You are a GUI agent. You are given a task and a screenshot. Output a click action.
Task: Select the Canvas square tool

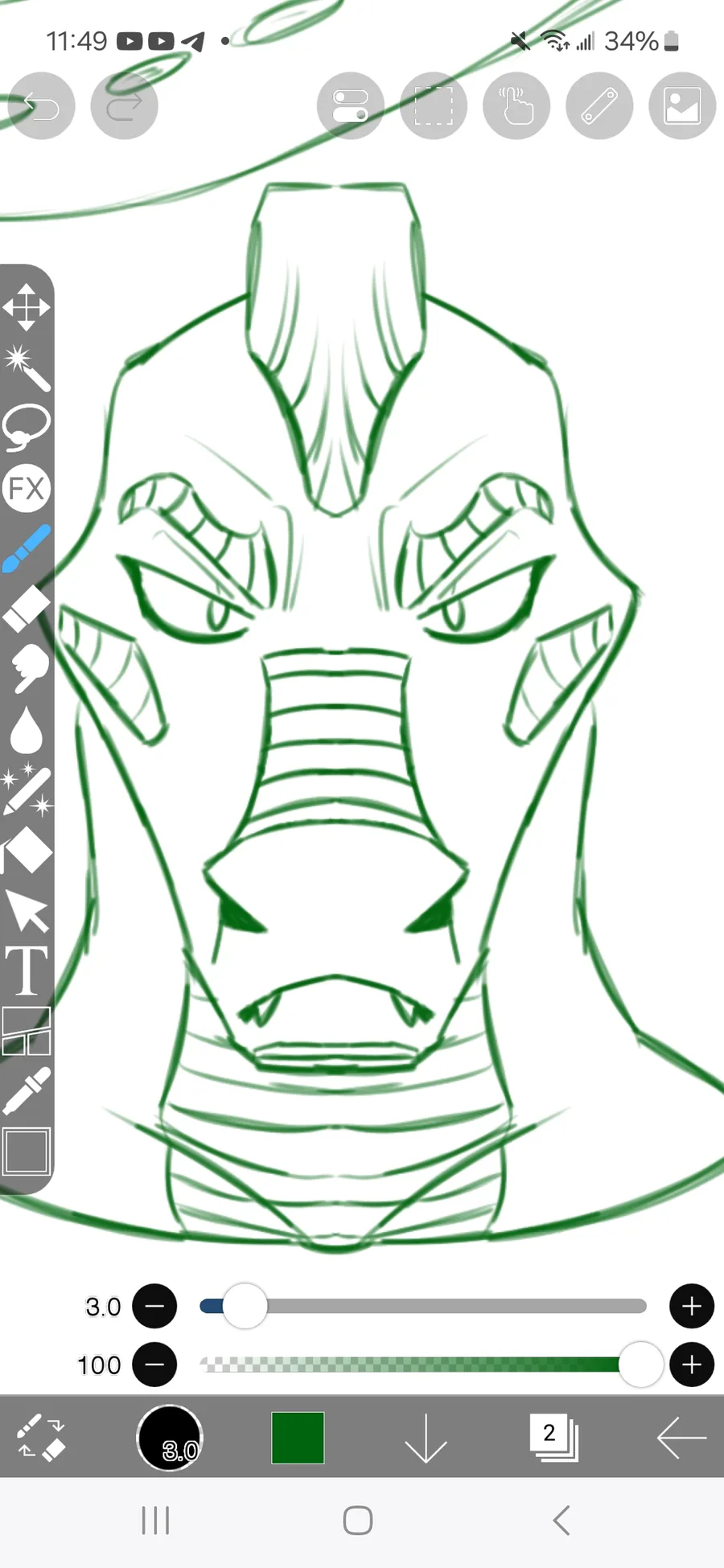[26, 1151]
